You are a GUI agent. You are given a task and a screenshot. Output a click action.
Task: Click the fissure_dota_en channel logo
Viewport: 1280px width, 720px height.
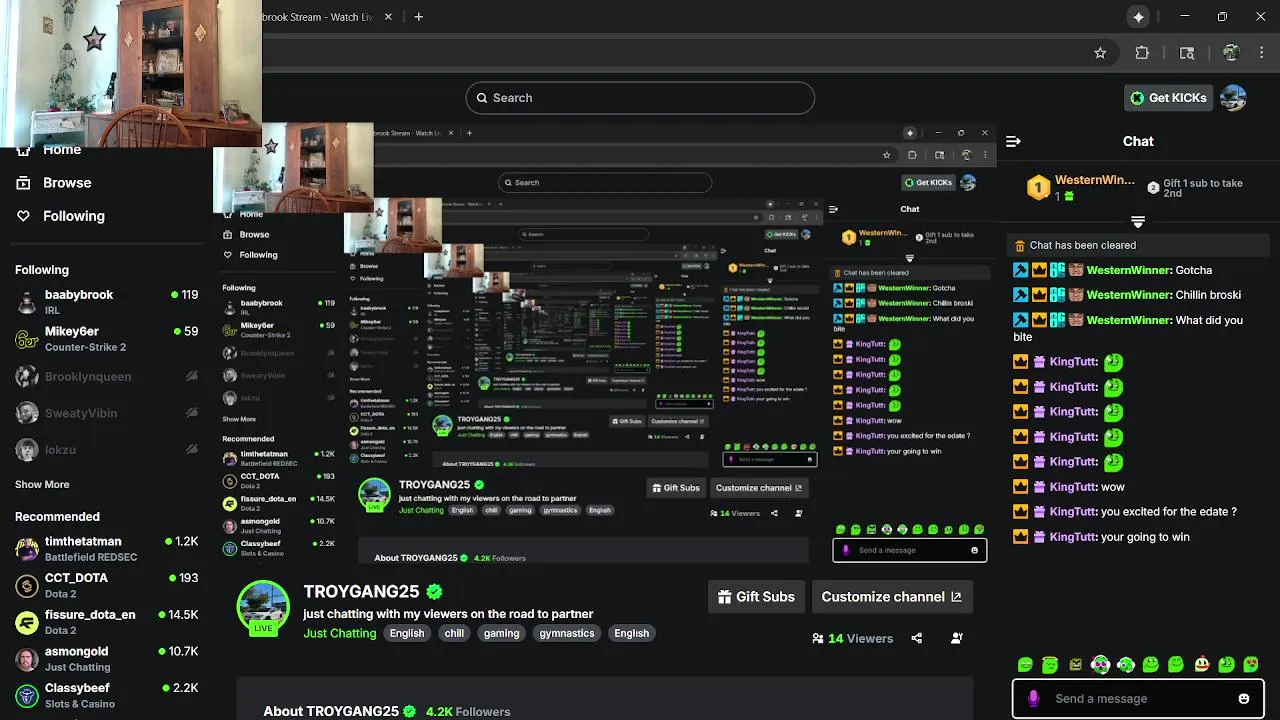coord(27,622)
